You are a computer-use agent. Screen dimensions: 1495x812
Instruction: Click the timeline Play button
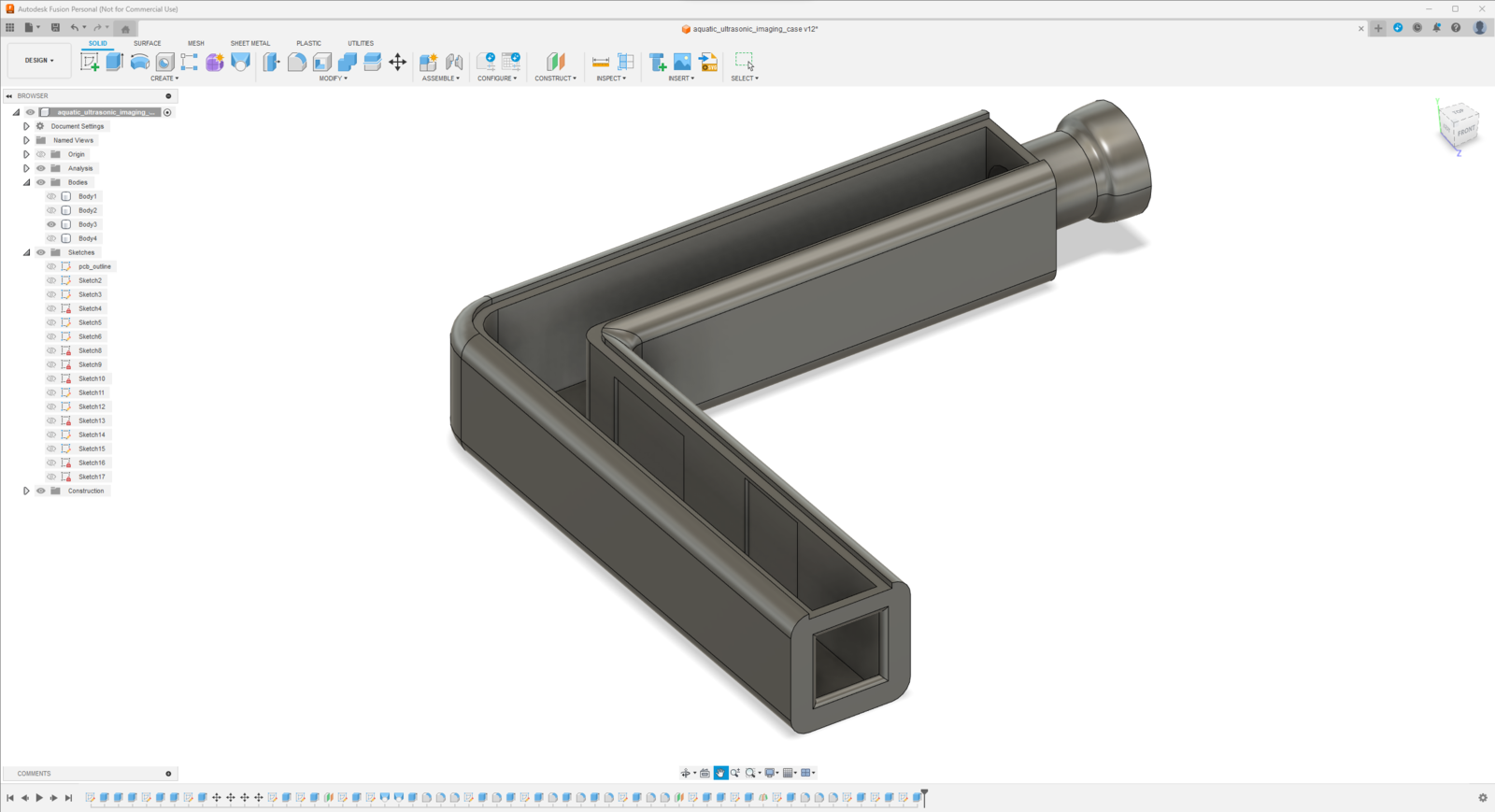click(39, 798)
